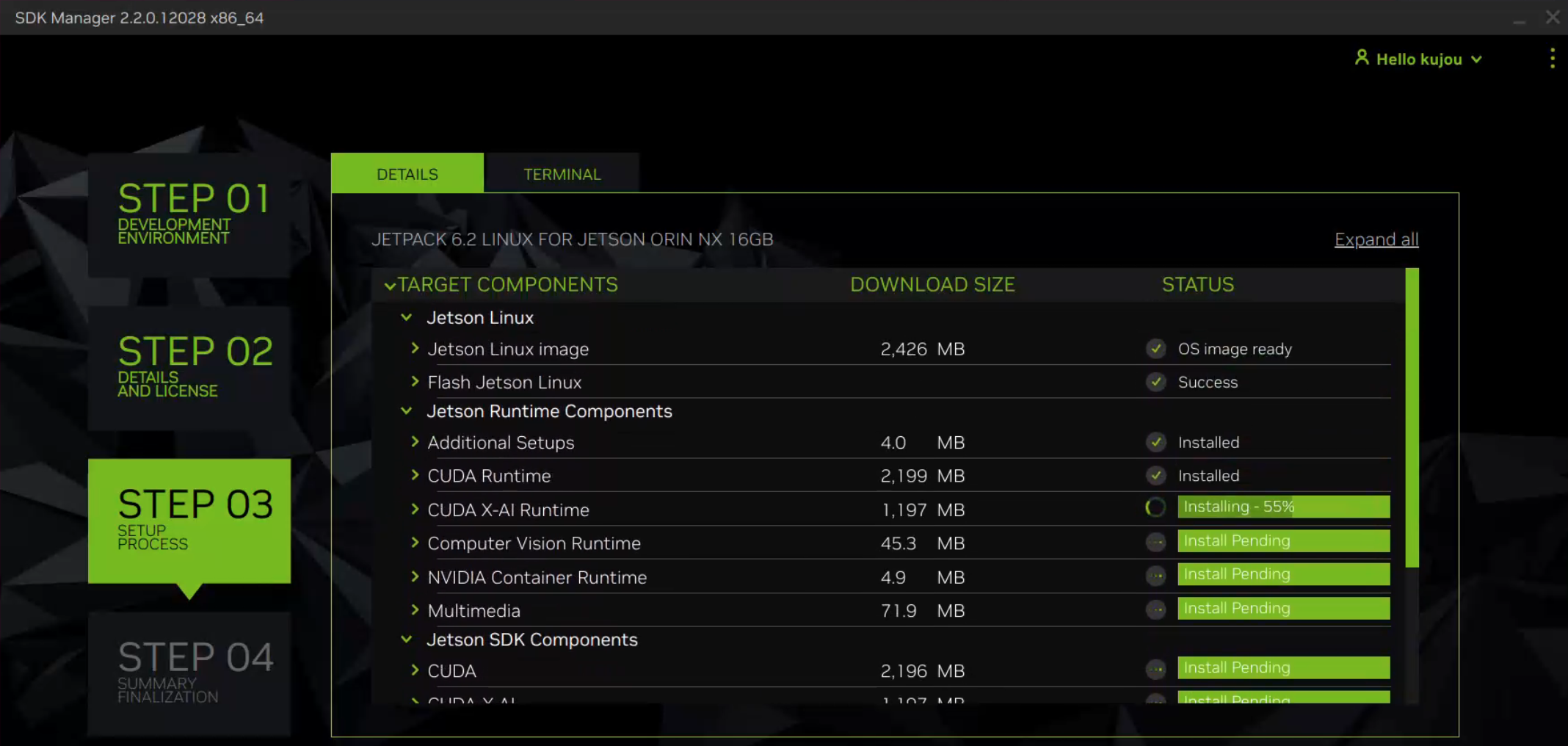Click the JetPack 6.2 Linux title text
The image size is (1568, 746).
572,239
